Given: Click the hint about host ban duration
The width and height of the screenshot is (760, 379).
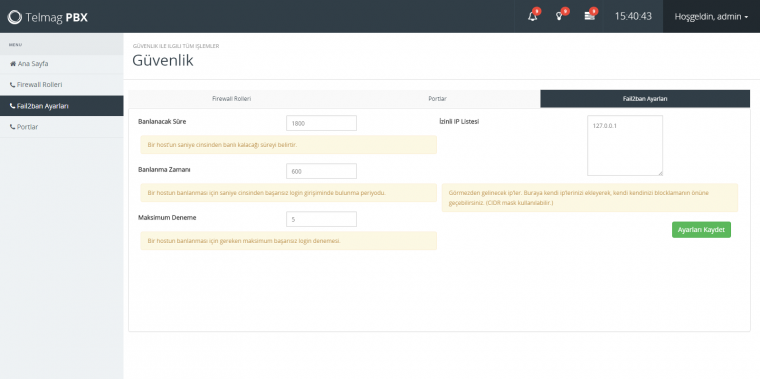Looking at the screenshot, I should [x=288, y=144].
